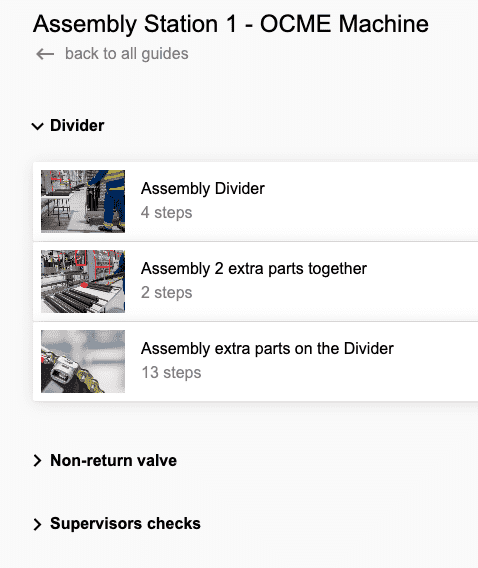This screenshot has width=478, height=568.
Task: Collapse the Divider section chevron
Action: tap(37, 126)
